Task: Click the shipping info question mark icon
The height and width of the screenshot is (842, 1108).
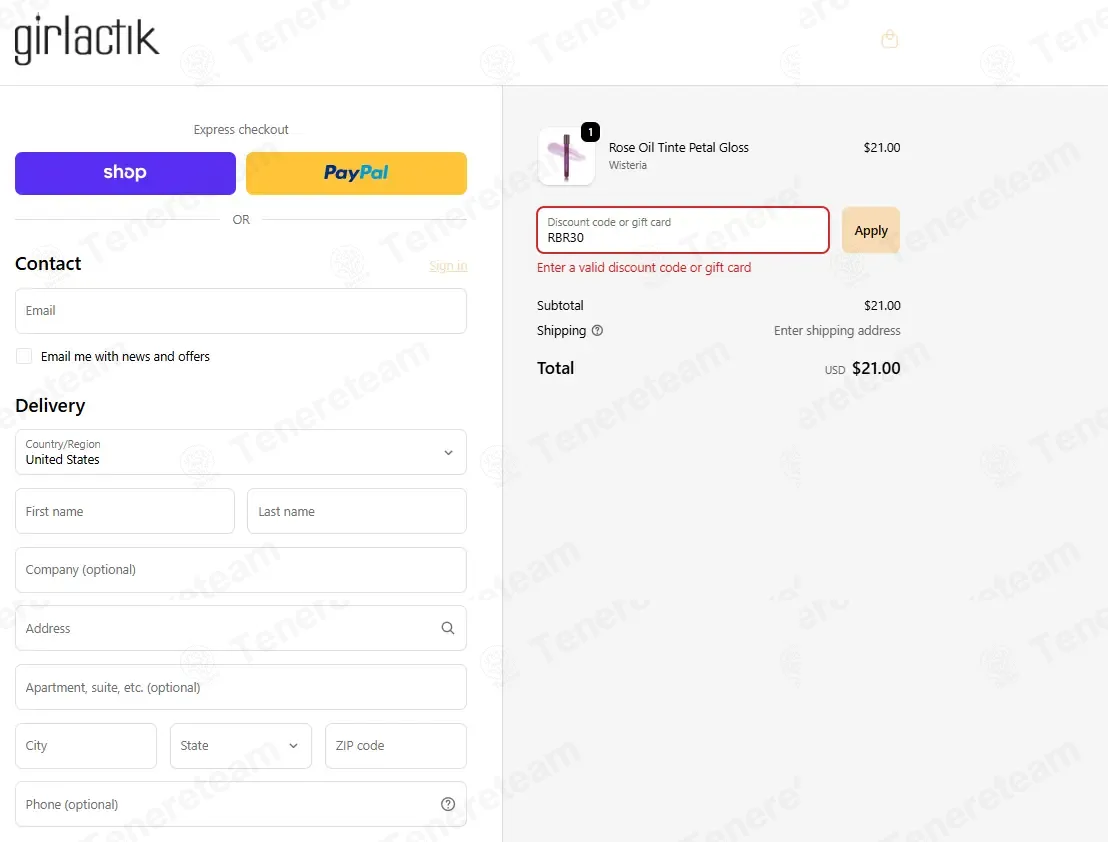Action: point(597,331)
